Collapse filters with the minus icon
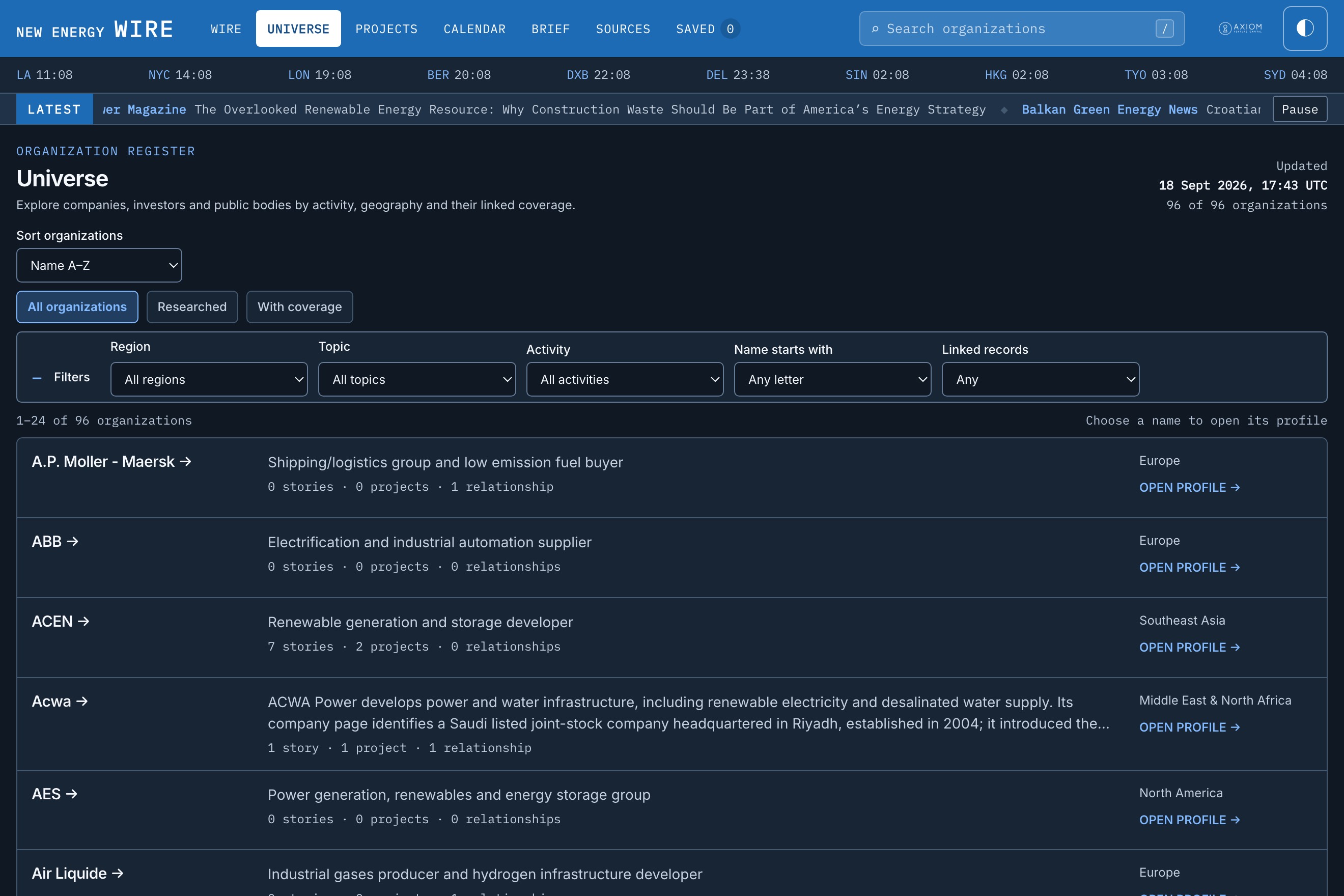The image size is (1344, 896). (37, 378)
